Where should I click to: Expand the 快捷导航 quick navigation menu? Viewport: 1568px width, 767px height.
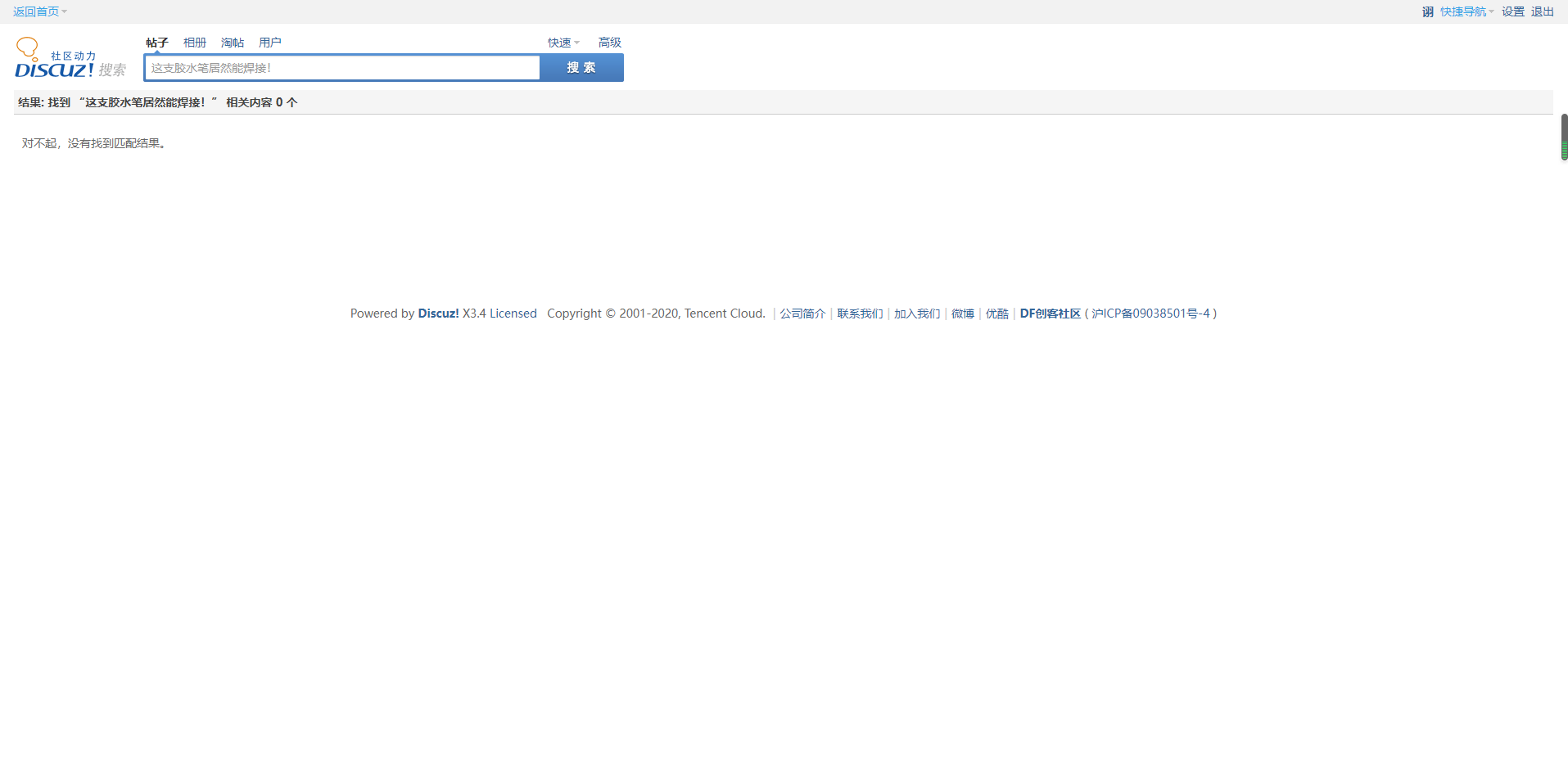click(1466, 11)
